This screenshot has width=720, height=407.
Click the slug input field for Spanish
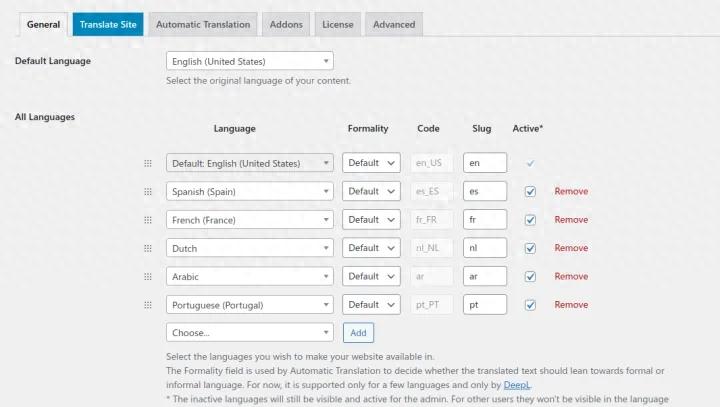pyautogui.click(x=485, y=191)
